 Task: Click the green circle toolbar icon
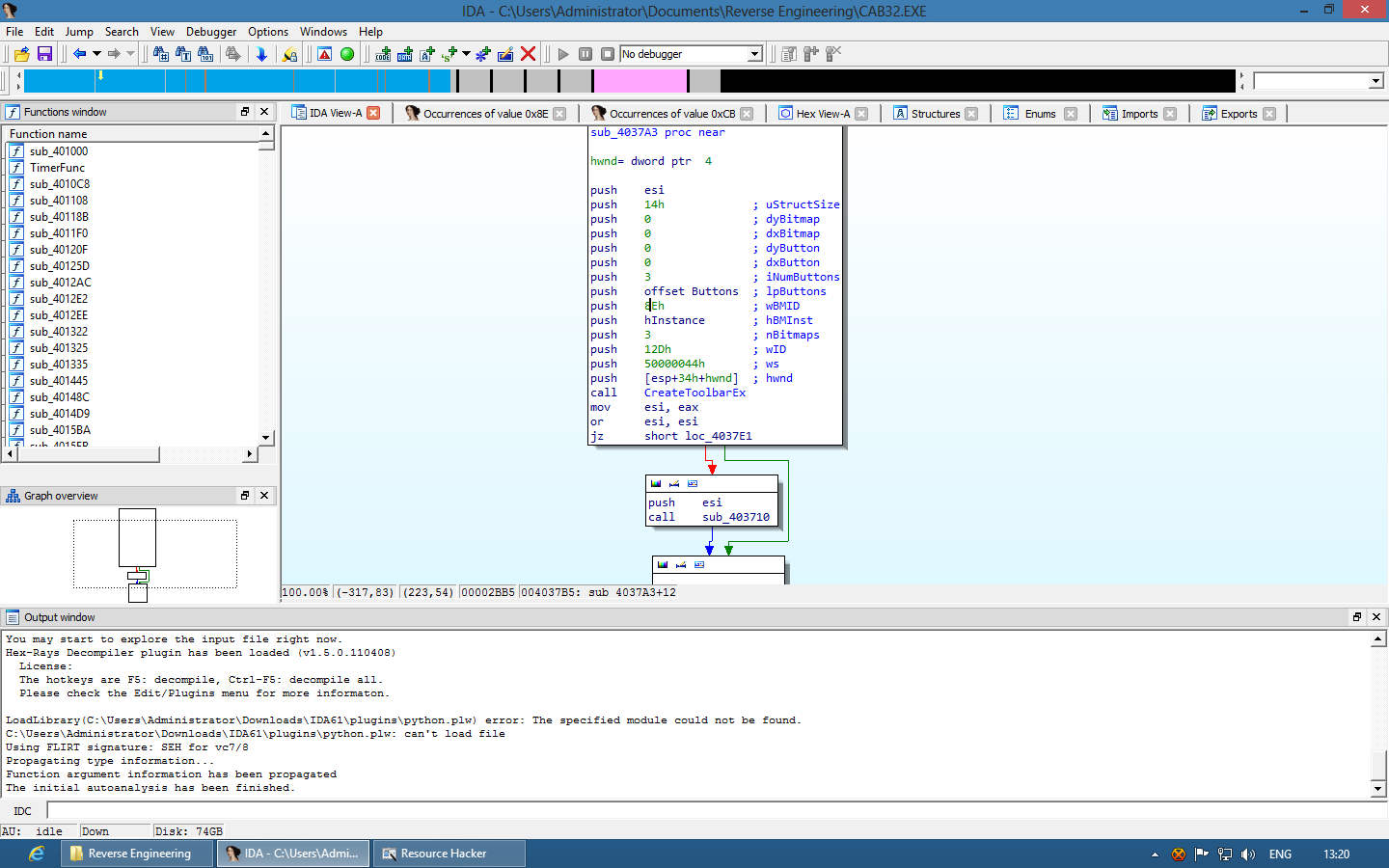tap(347, 54)
